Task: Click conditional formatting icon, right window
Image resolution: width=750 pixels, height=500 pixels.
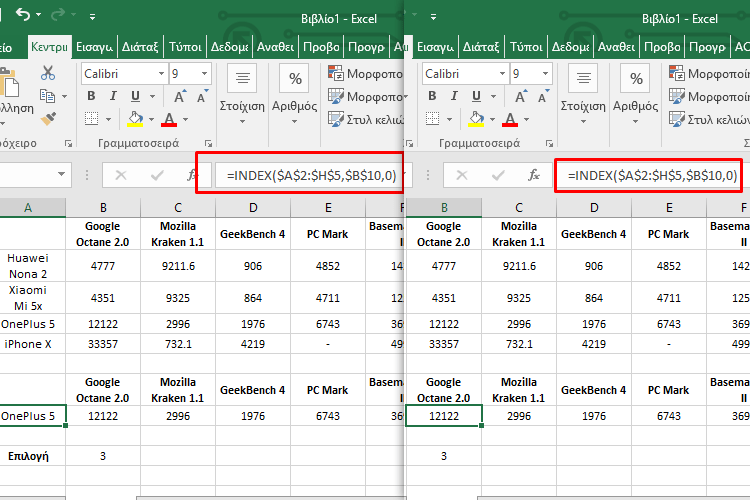Action: [x=677, y=73]
